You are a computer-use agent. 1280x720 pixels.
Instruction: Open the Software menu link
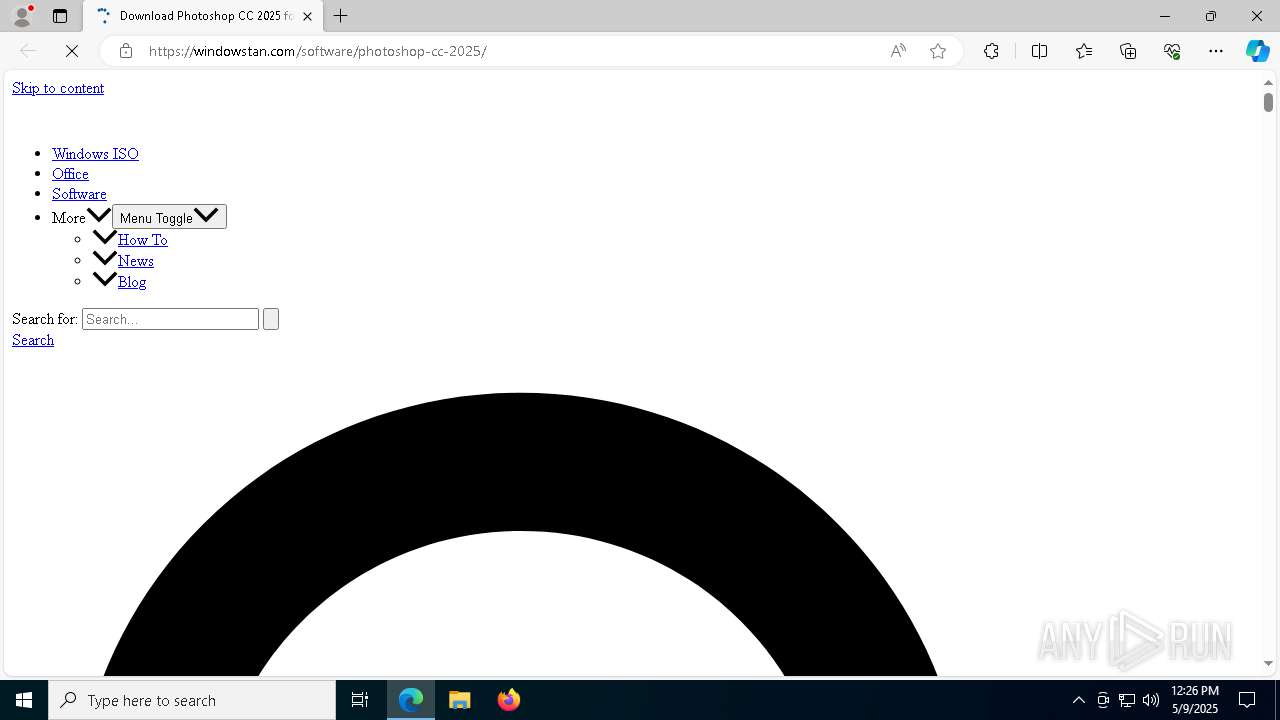[x=79, y=194]
